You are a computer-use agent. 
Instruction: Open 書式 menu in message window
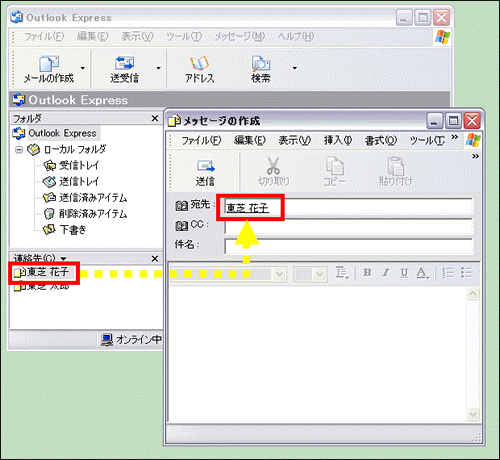tap(381, 140)
